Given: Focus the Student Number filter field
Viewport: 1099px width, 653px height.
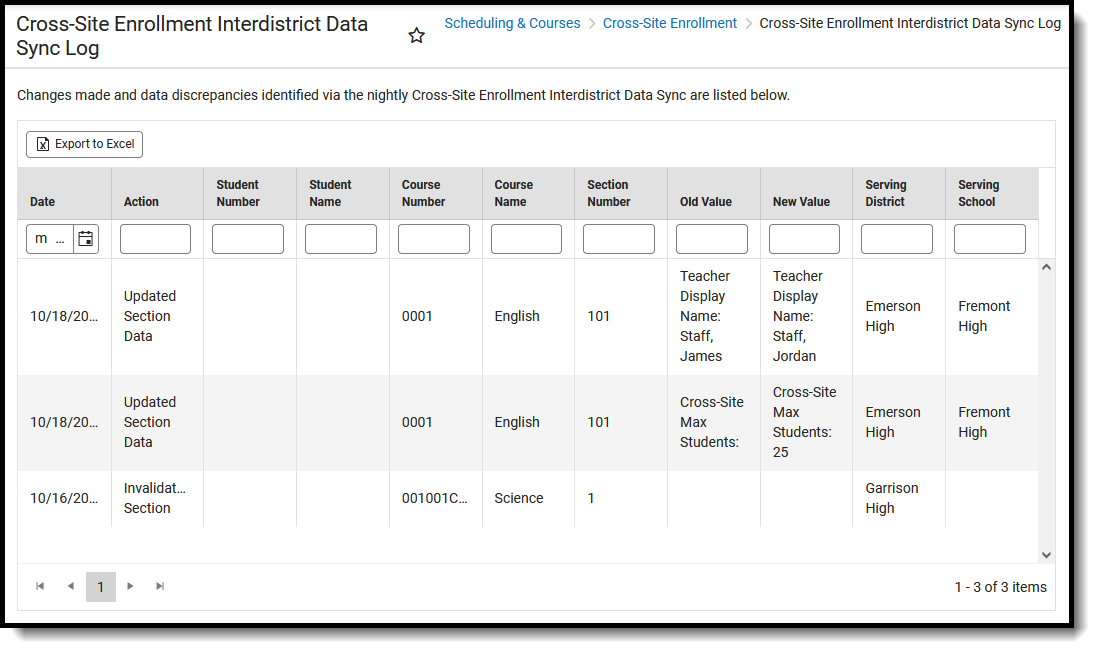Looking at the screenshot, I should [247, 239].
